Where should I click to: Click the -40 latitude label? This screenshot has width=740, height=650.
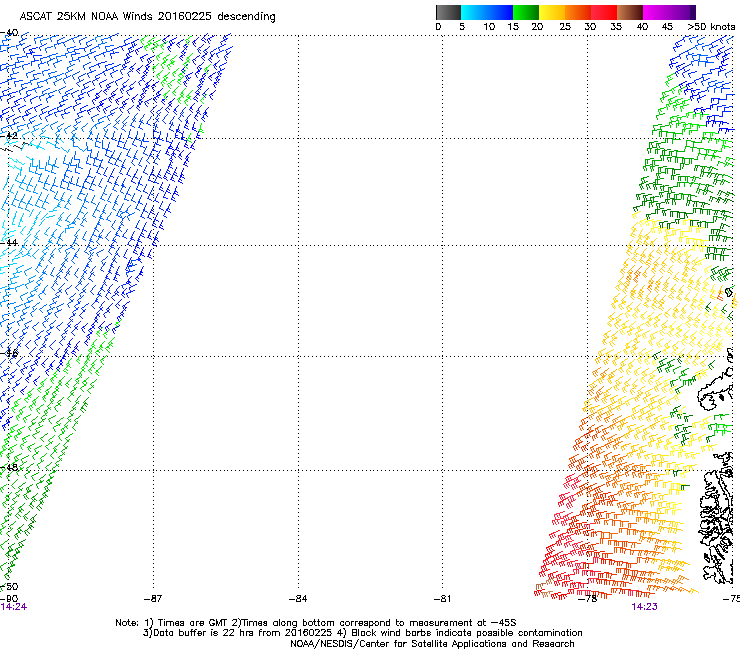click(x=9, y=33)
